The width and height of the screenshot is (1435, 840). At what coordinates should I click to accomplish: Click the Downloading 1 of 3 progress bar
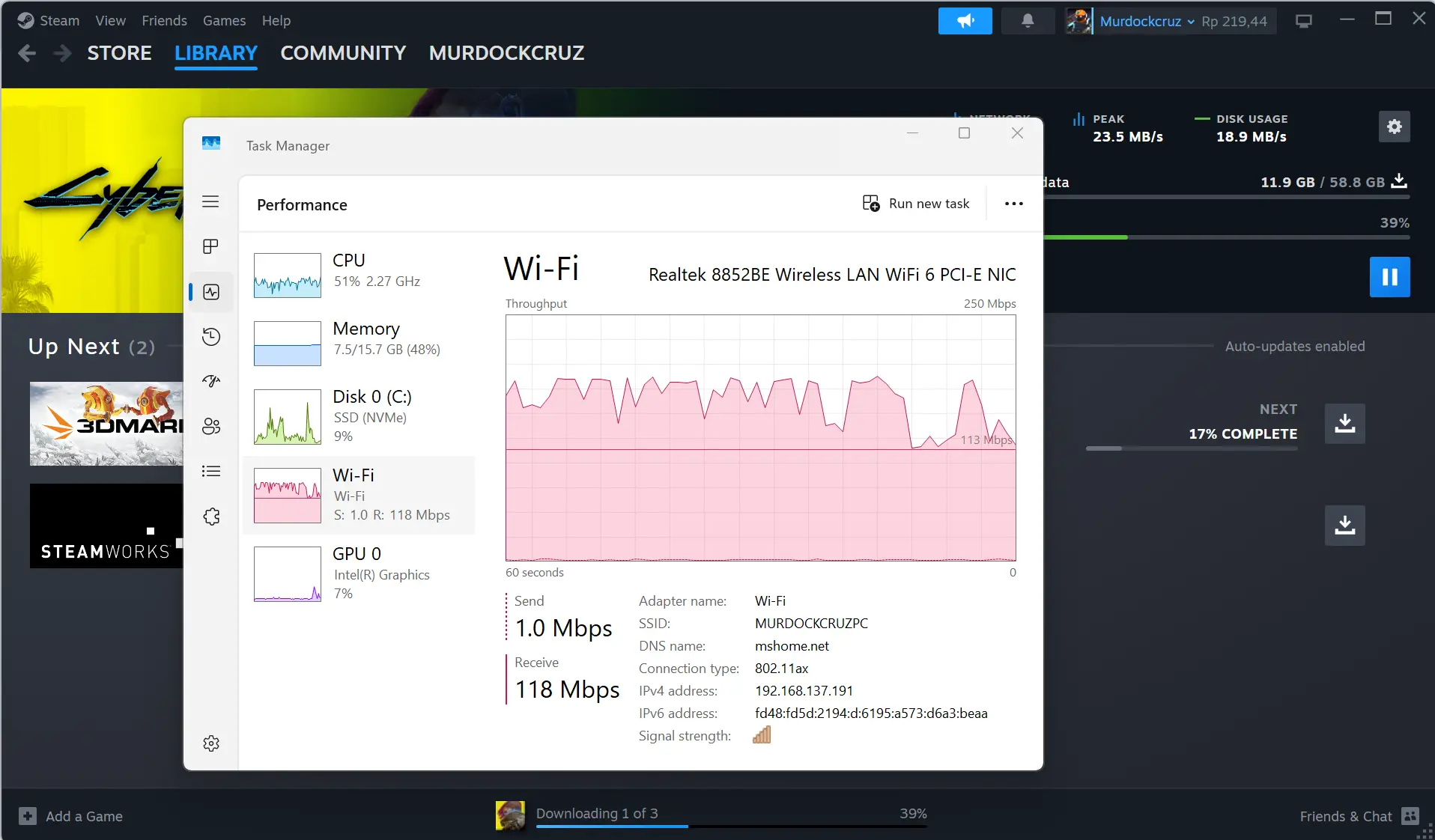(x=731, y=826)
